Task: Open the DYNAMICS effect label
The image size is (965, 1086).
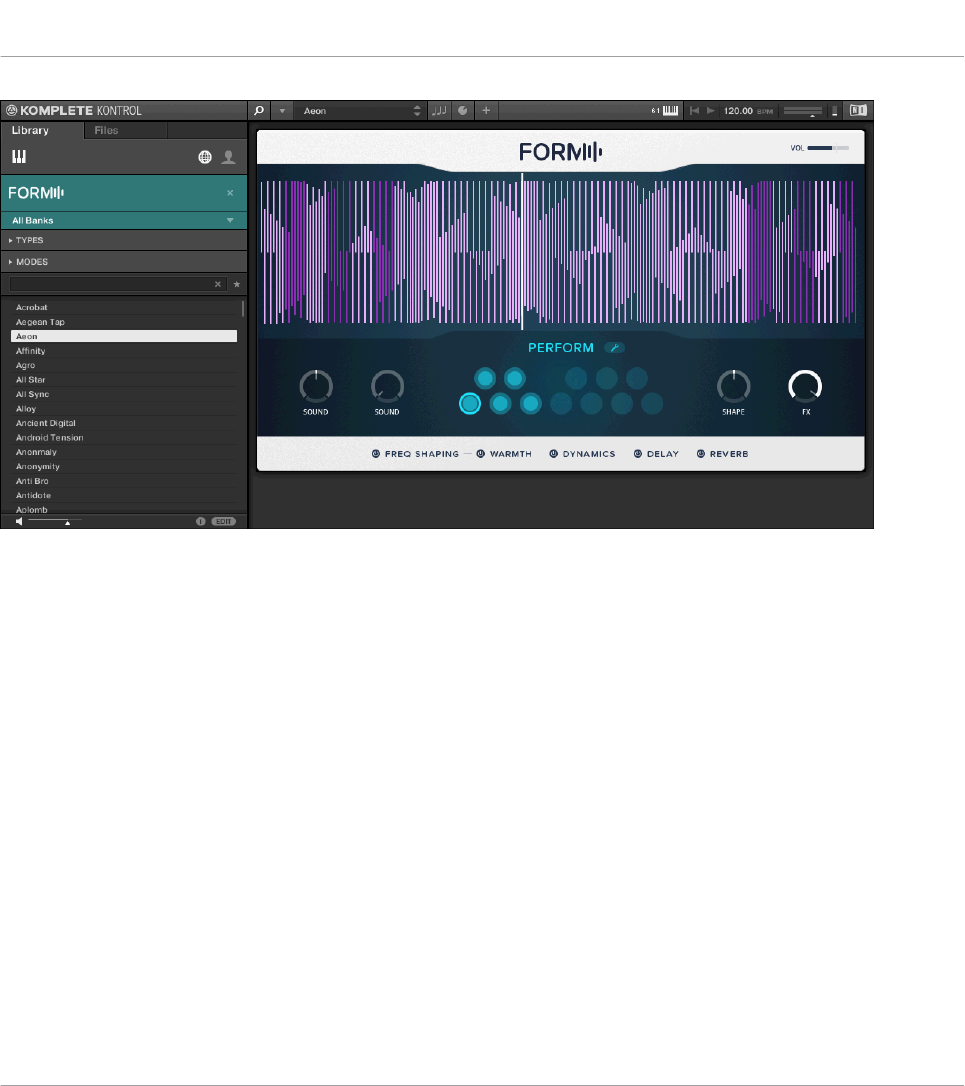Action: tap(589, 454)
